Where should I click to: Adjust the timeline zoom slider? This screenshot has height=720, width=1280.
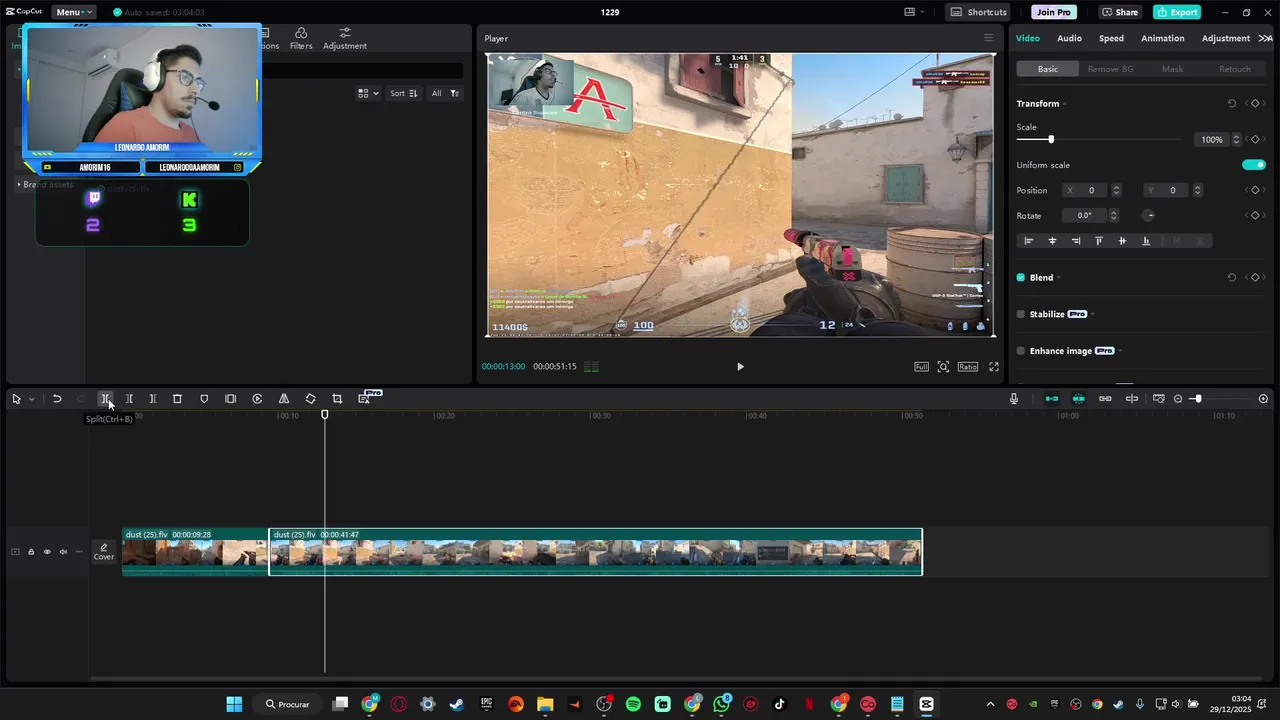point(1197,399)
